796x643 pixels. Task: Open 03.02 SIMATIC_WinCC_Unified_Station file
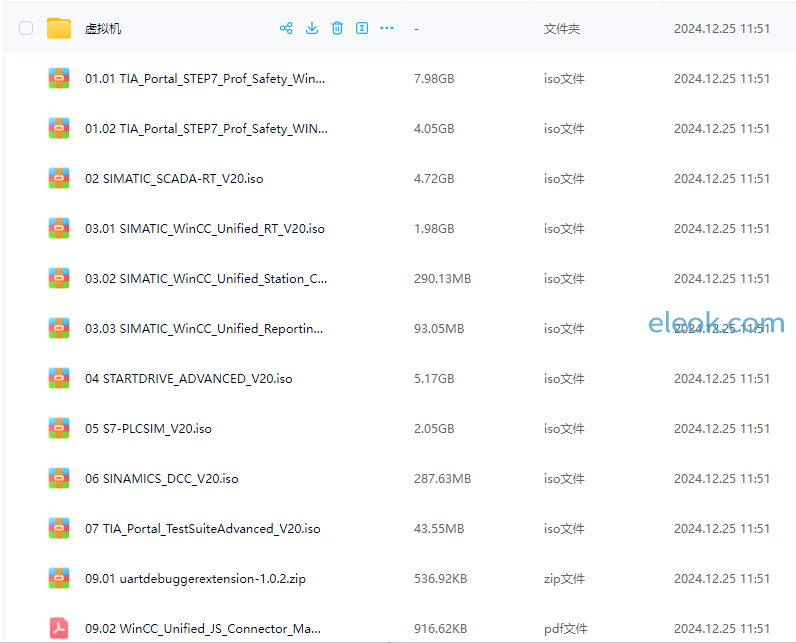click(x=206, y=279)
